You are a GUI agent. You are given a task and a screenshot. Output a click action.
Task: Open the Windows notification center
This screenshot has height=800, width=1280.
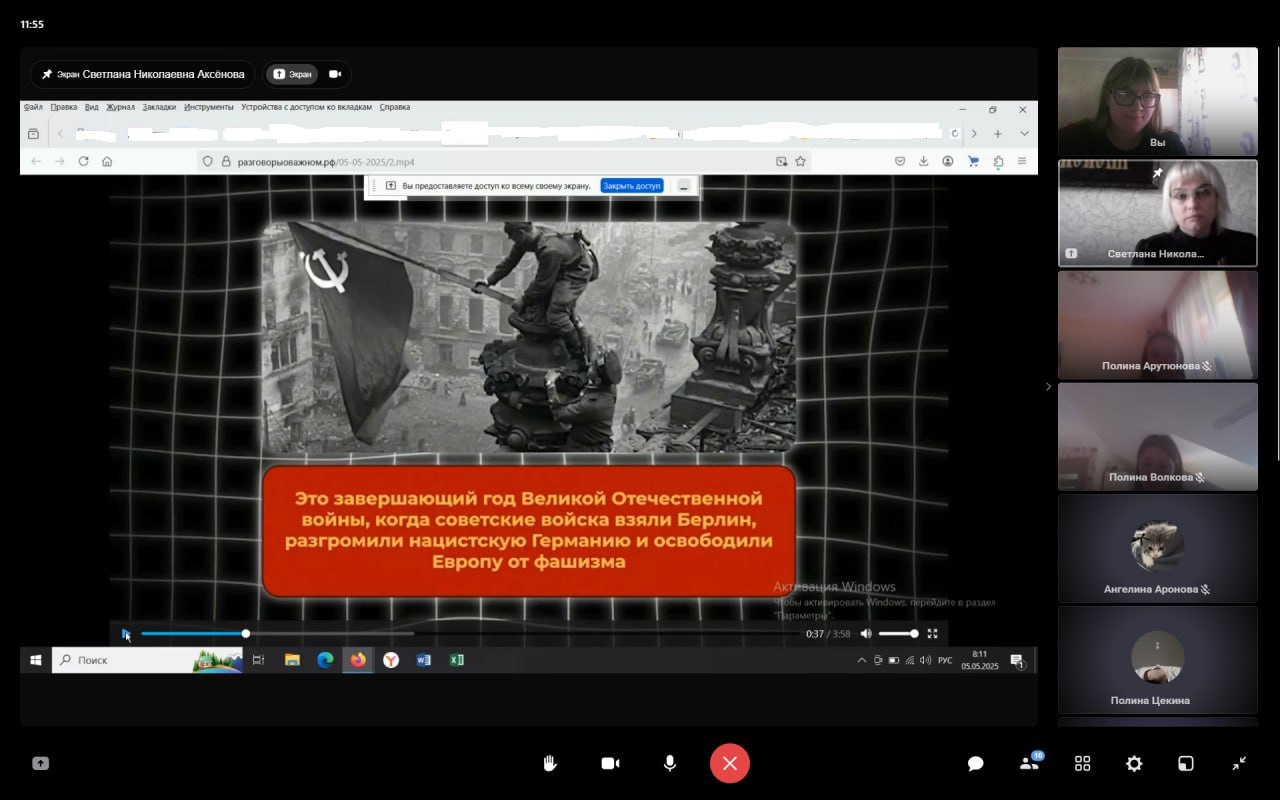[1017, 660]
